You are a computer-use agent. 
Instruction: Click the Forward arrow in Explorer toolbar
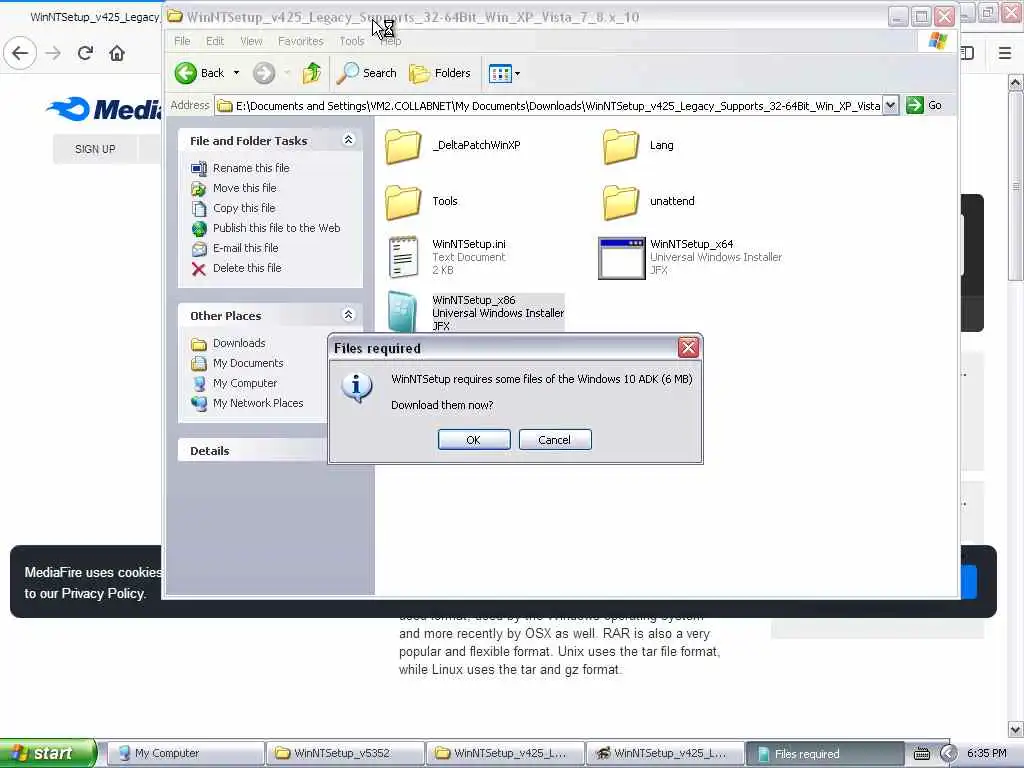264,73
